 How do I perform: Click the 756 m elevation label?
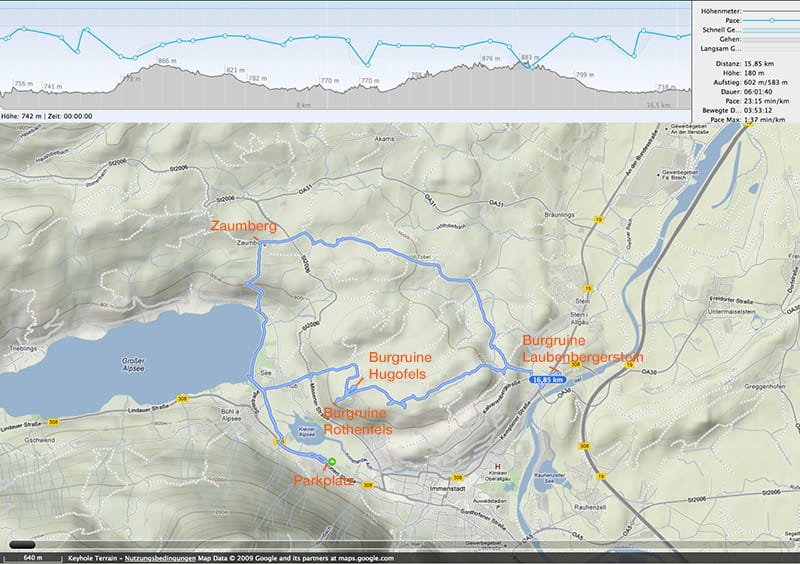pyautogui.click(x=24, y=83)
